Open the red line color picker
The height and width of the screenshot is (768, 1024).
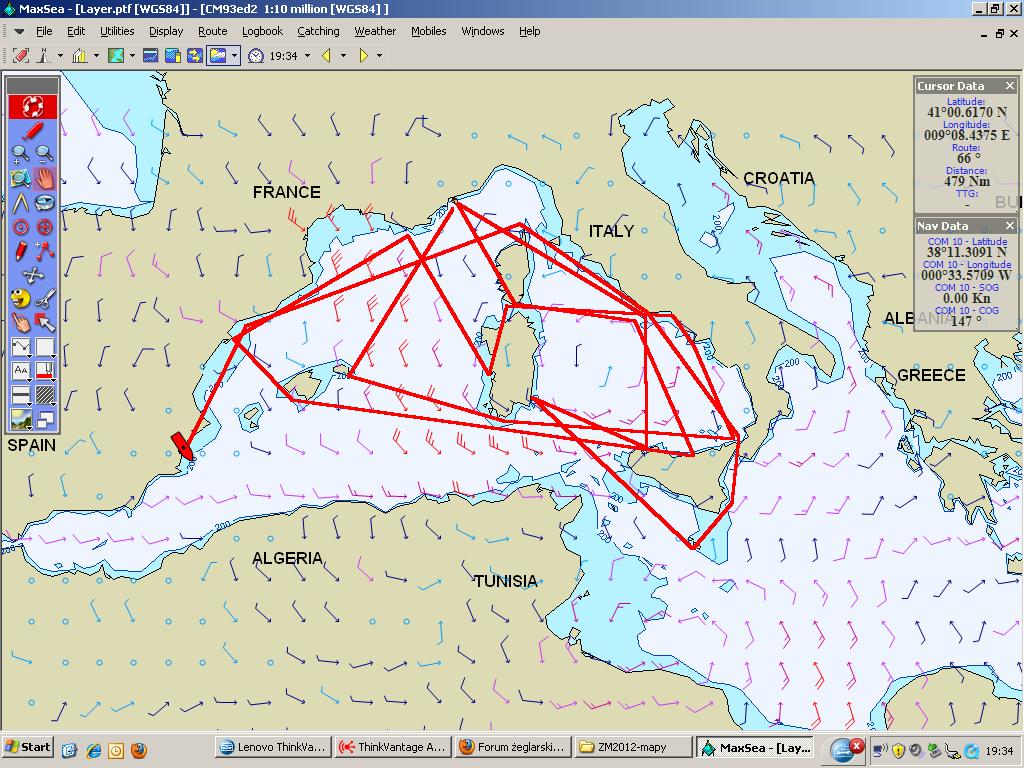tap(44, 372)
